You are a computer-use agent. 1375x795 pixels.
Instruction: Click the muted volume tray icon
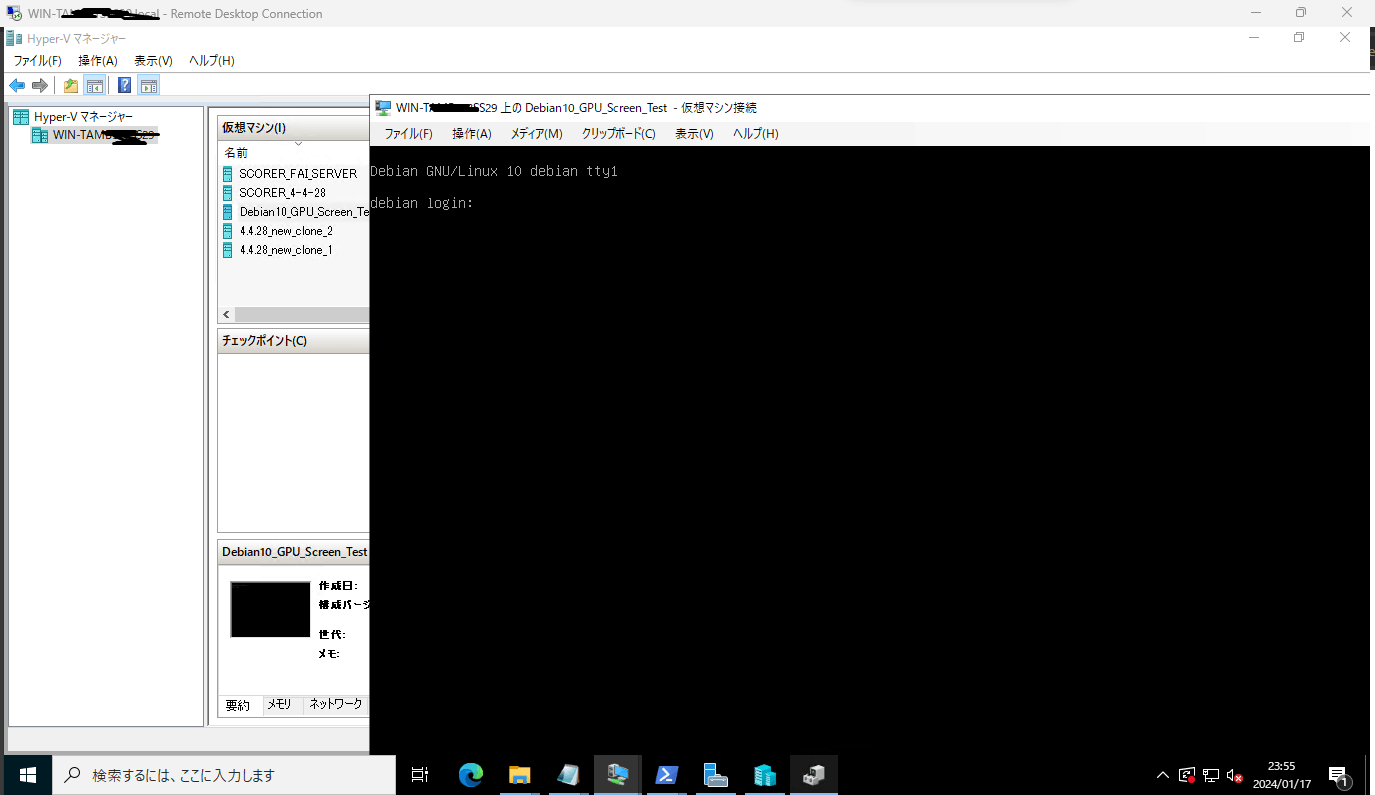[1235, 775]
